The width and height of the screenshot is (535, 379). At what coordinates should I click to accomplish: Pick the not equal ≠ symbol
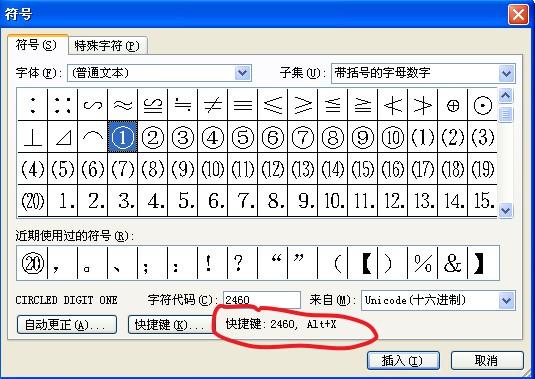(213, 105)
